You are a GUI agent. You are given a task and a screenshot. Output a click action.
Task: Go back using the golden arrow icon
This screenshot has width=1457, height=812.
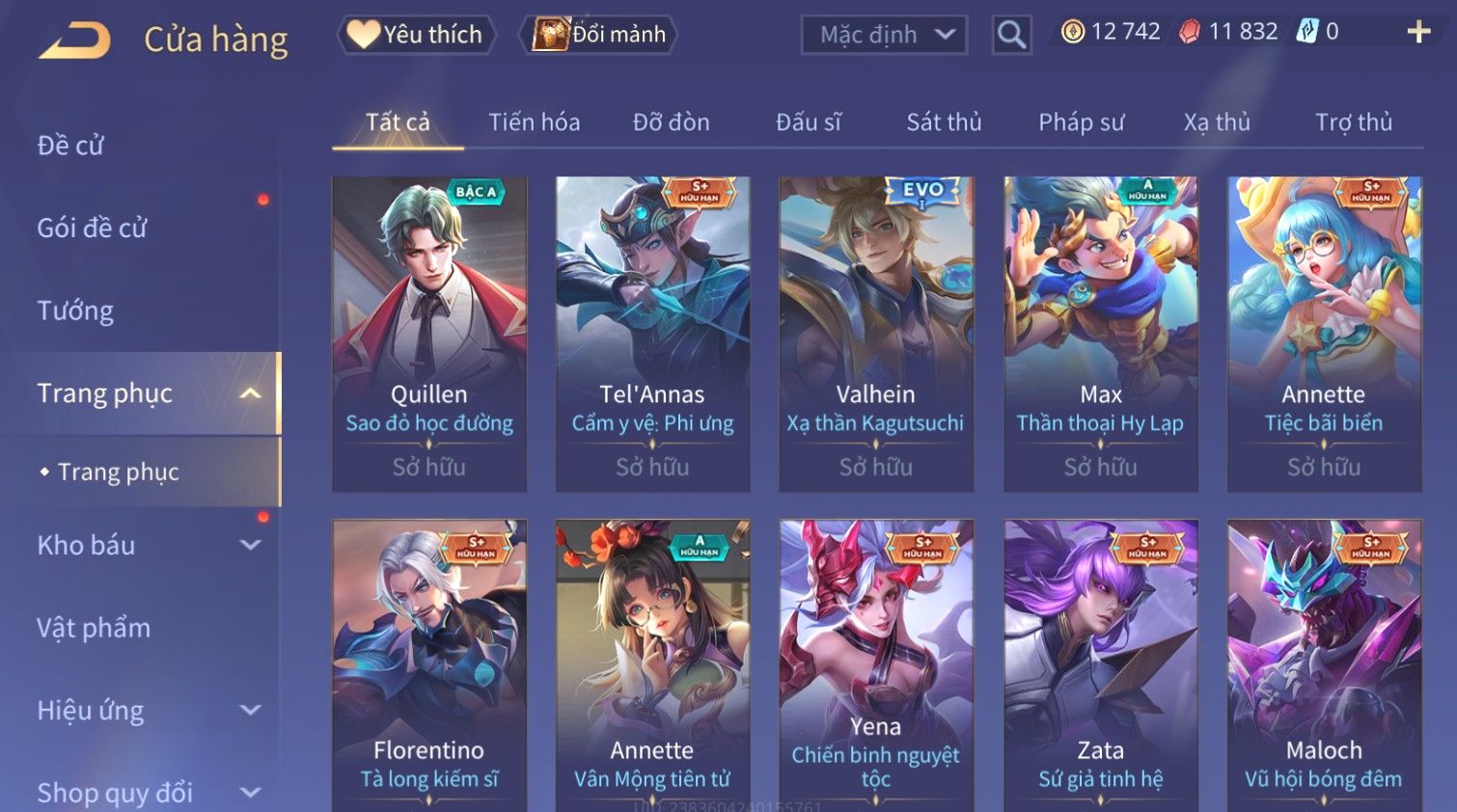point(74,41)
